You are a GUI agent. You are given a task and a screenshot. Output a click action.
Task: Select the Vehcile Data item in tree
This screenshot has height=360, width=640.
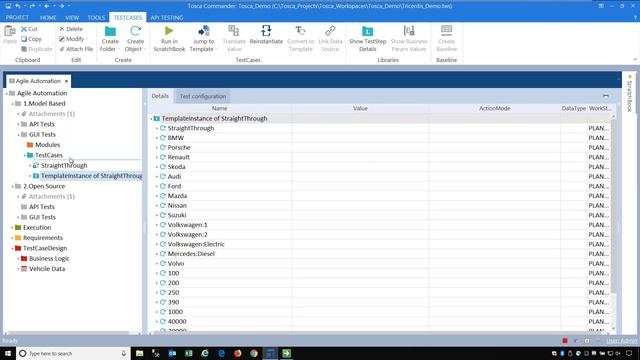click(47, 269)
